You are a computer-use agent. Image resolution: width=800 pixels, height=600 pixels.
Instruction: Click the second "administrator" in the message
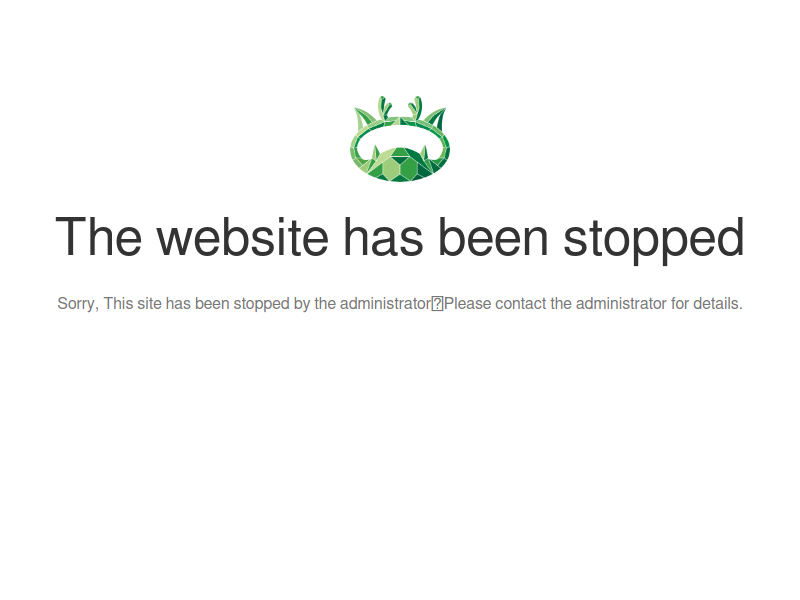point(621,304)
